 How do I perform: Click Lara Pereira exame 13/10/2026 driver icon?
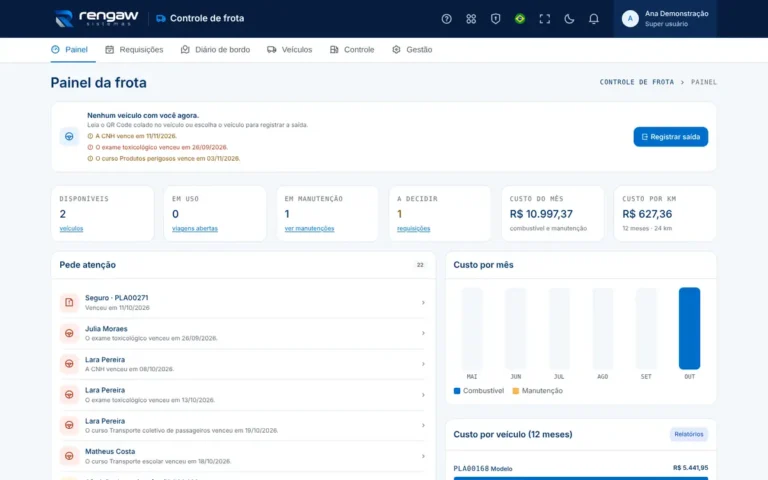(x=69, y=395)
